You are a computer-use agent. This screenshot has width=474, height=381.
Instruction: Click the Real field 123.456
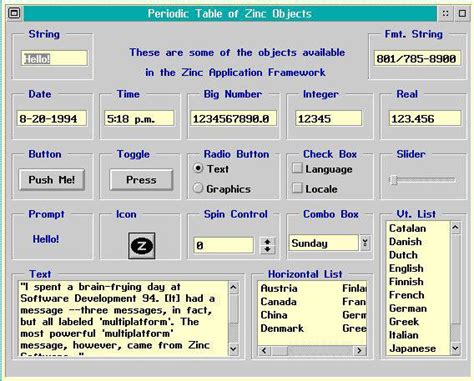(425, 119)
